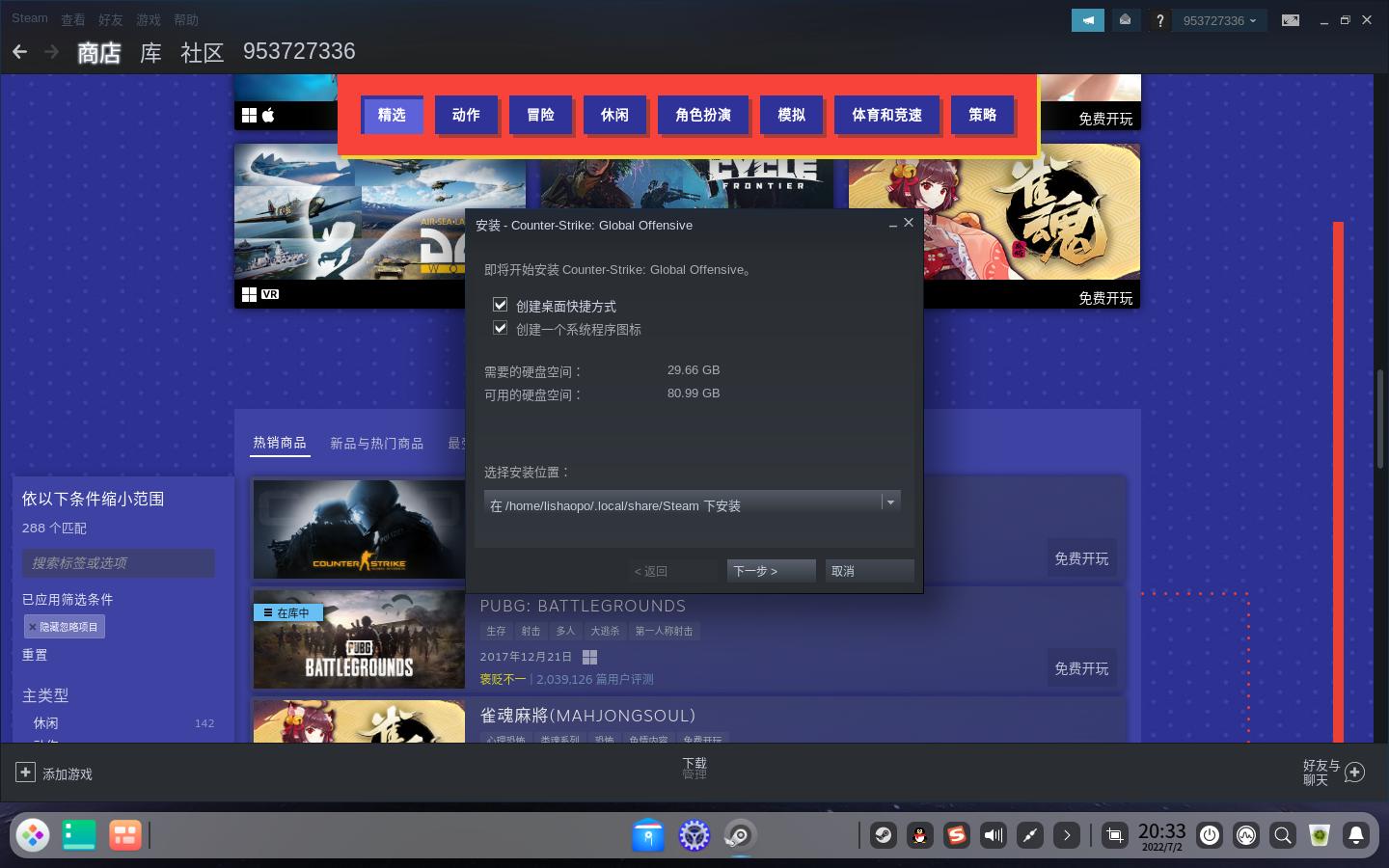Open the Steam tray icon in the taskbar
The height and width of the screenshot is (868, 1389).
click(x=884, y=835)
